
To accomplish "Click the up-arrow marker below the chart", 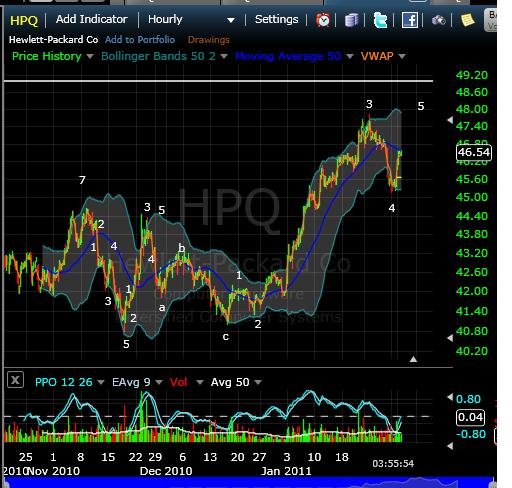I will click(x=413, y=359).
